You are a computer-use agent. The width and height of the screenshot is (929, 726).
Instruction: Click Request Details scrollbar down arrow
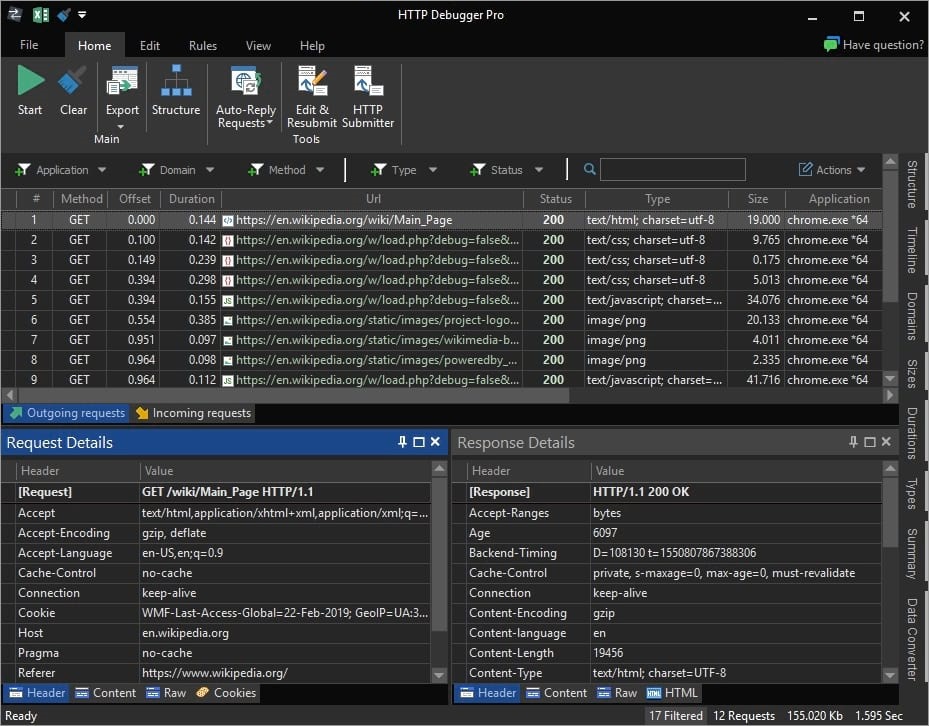tap(439, 674)
